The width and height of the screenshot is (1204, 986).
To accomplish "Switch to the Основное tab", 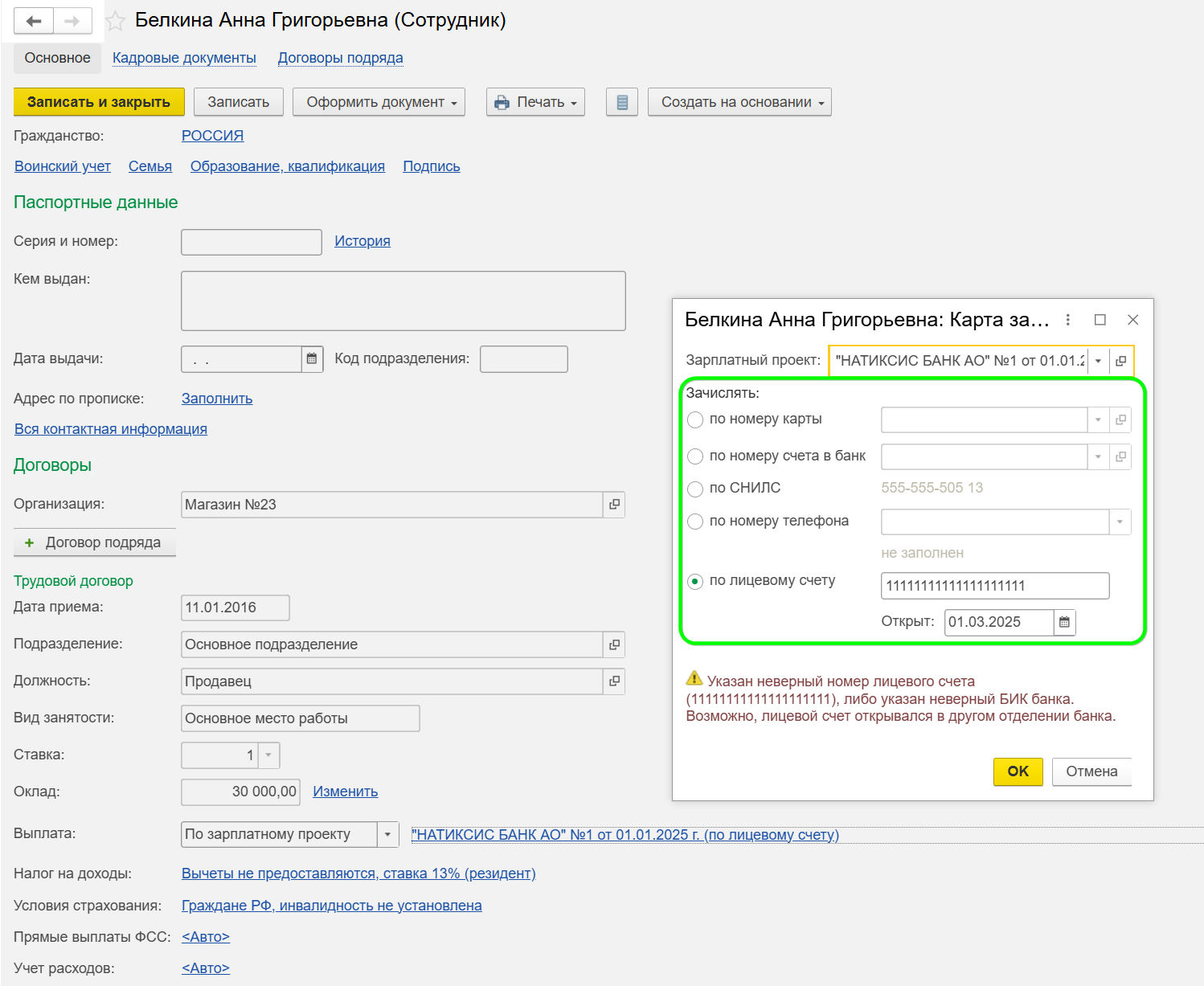I will coord(57,58).
